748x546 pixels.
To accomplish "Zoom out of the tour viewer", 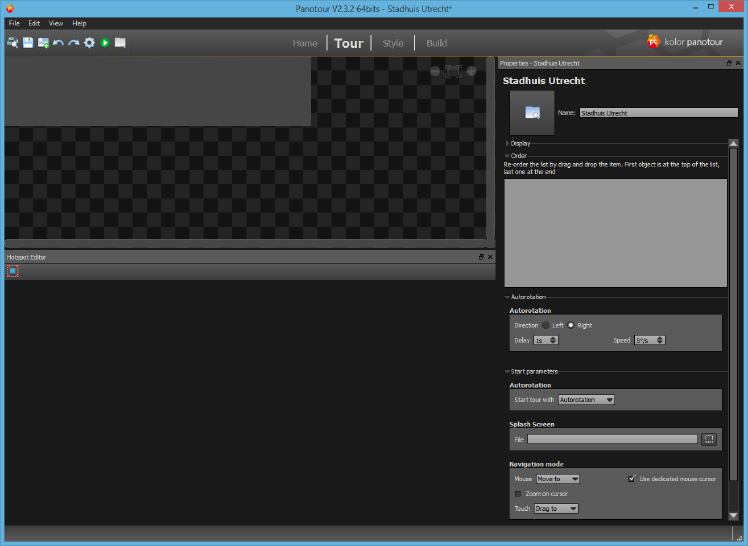I will click(435, 71).
